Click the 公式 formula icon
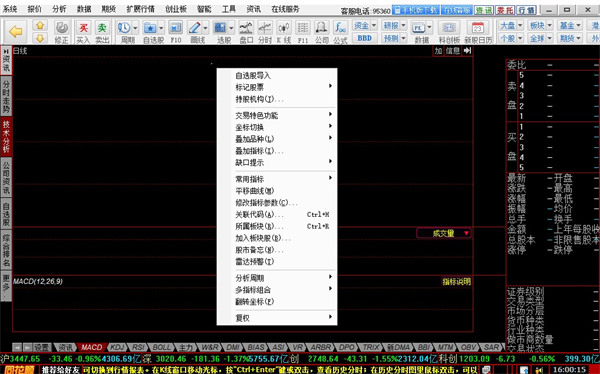The image size is (600, 374). click(340, 28)
